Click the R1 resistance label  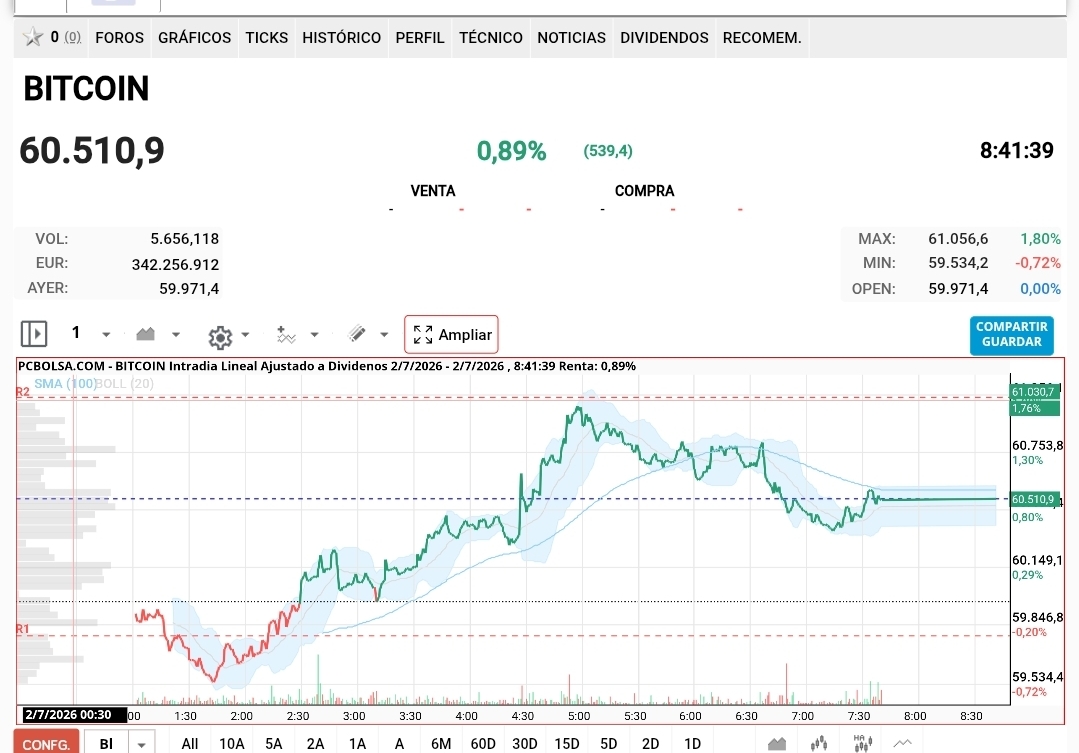tap(23, 629)
